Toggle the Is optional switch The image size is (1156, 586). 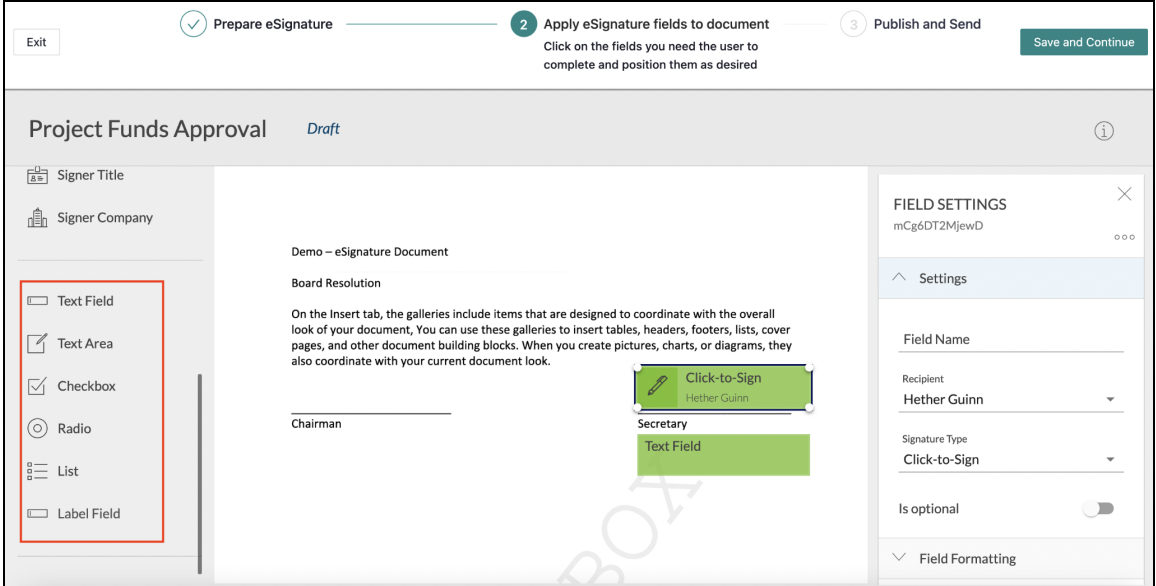[1098, 509]
